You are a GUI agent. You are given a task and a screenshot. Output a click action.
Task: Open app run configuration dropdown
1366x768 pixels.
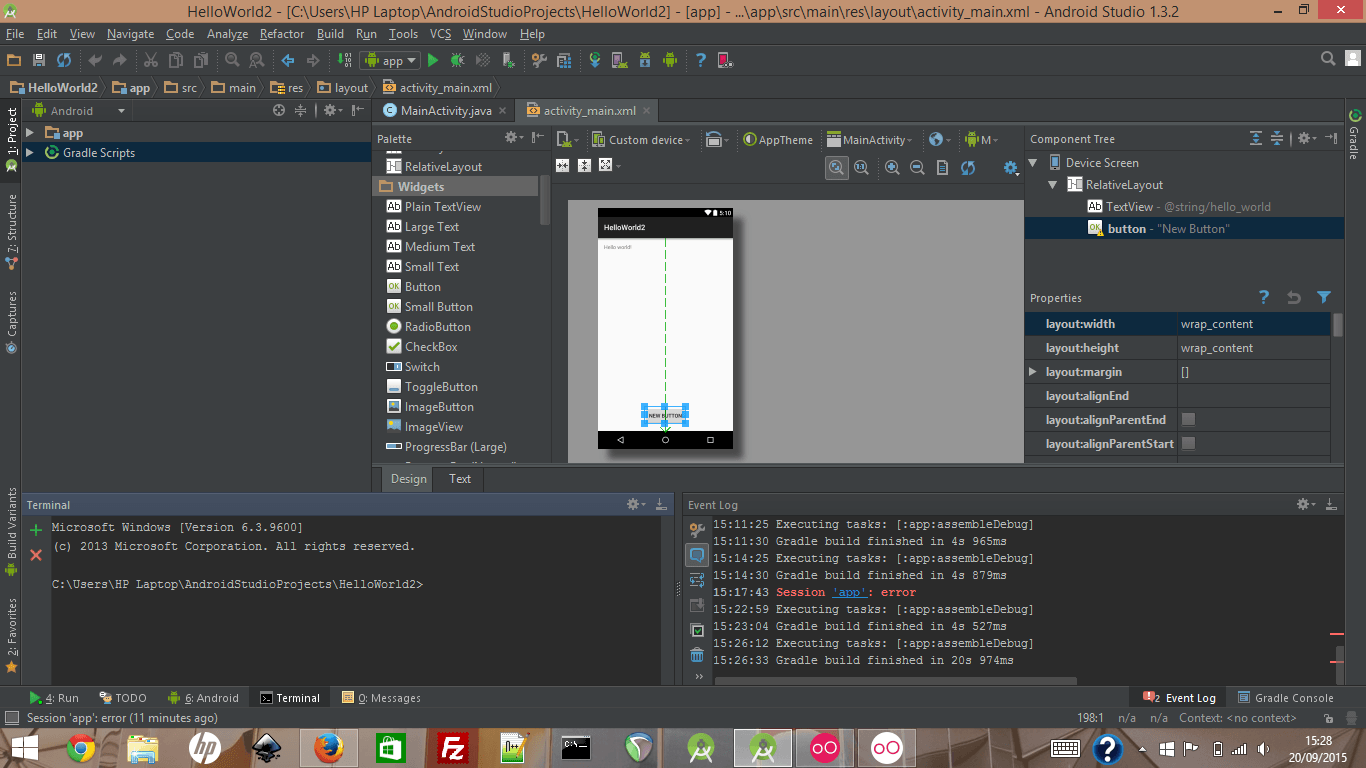(x=390, y=61)
